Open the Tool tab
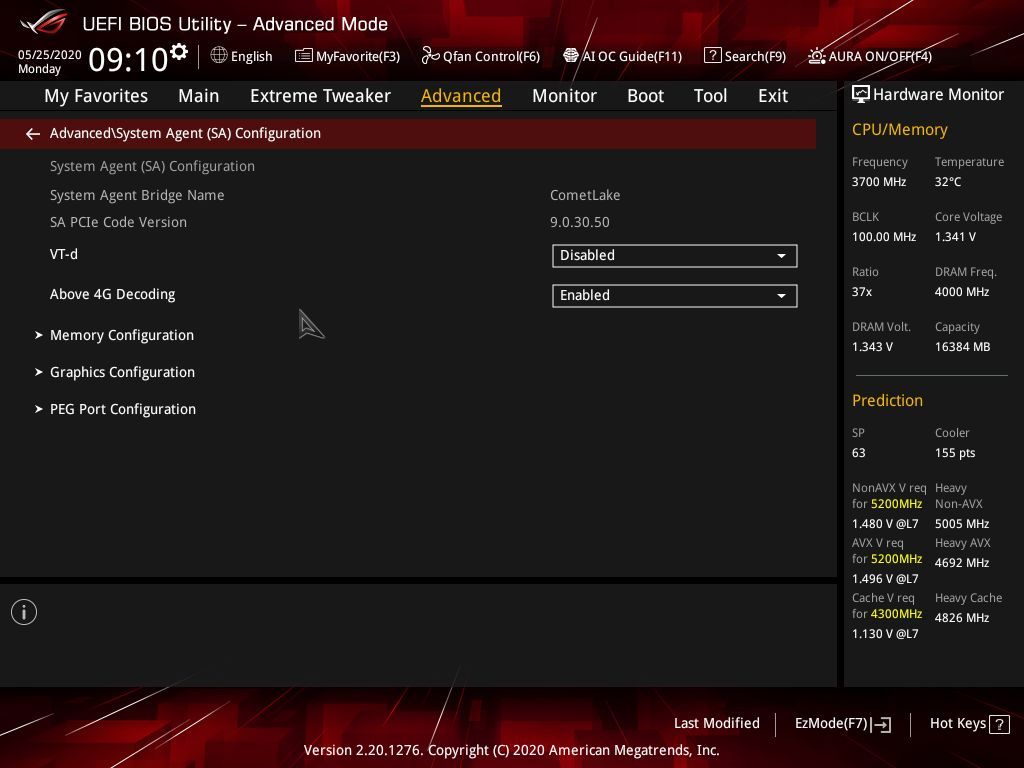Viewport: 1024px width, 768px height. (x=710, y=96)
